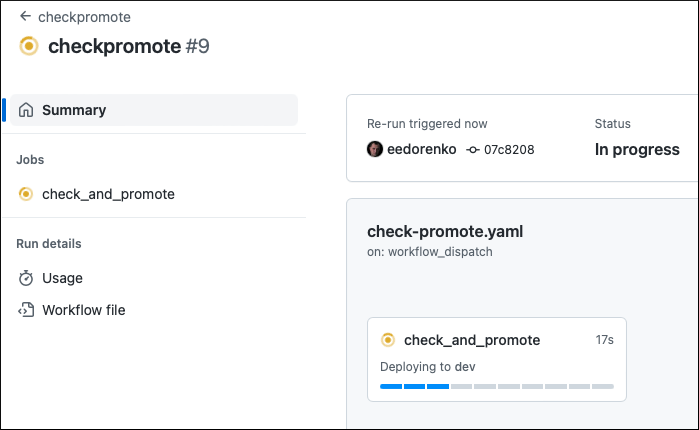
Task: Click the in-progress status icon beside run title
Action: (x=29, y=46)
